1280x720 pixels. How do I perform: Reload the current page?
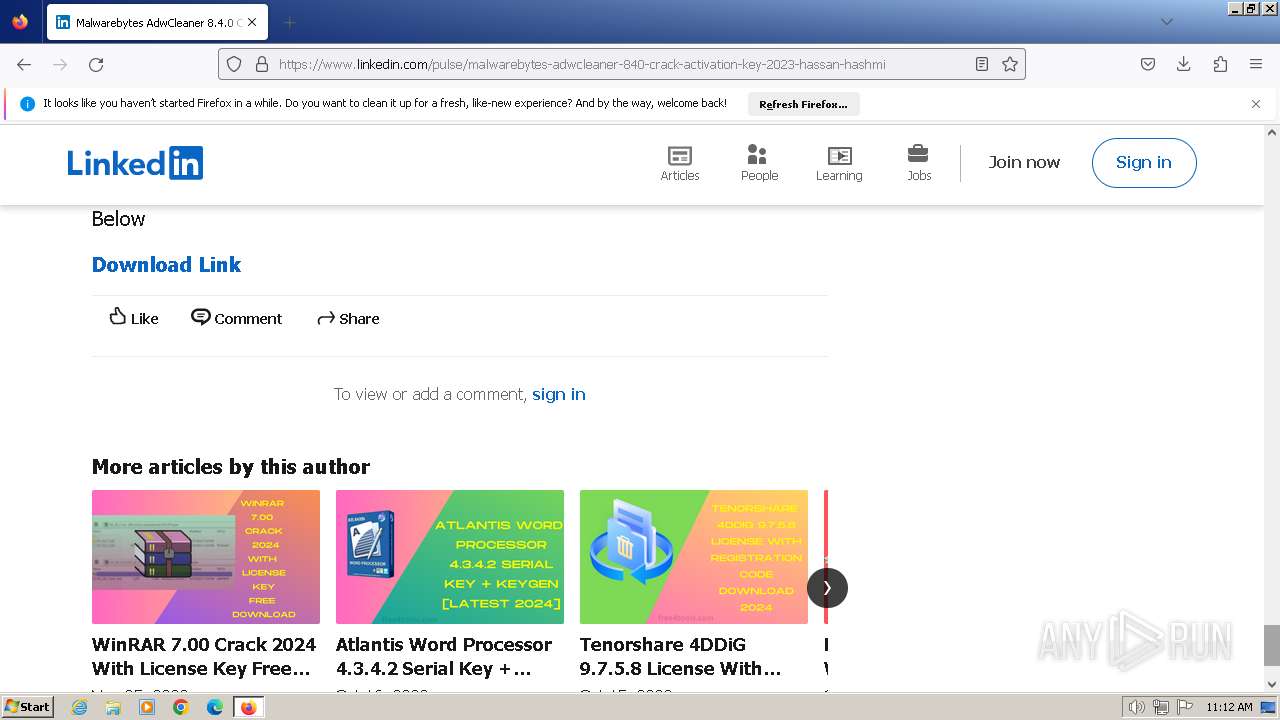96,64
